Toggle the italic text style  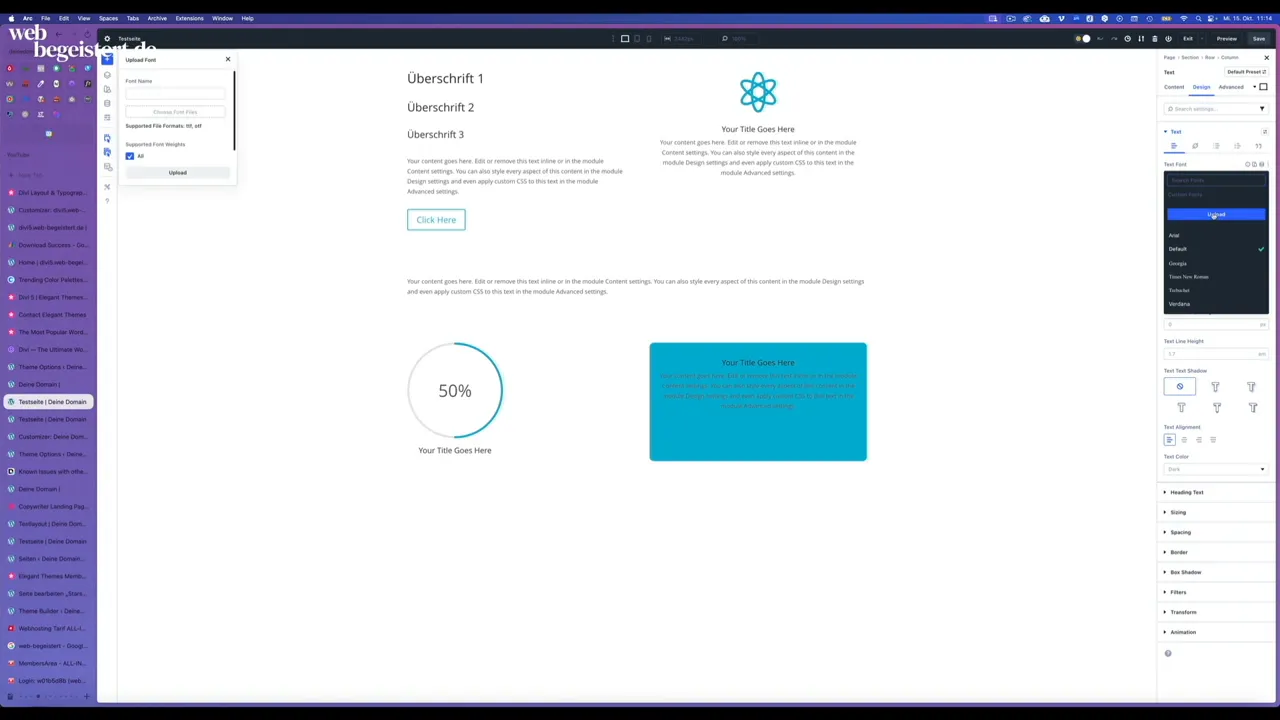1195,146
